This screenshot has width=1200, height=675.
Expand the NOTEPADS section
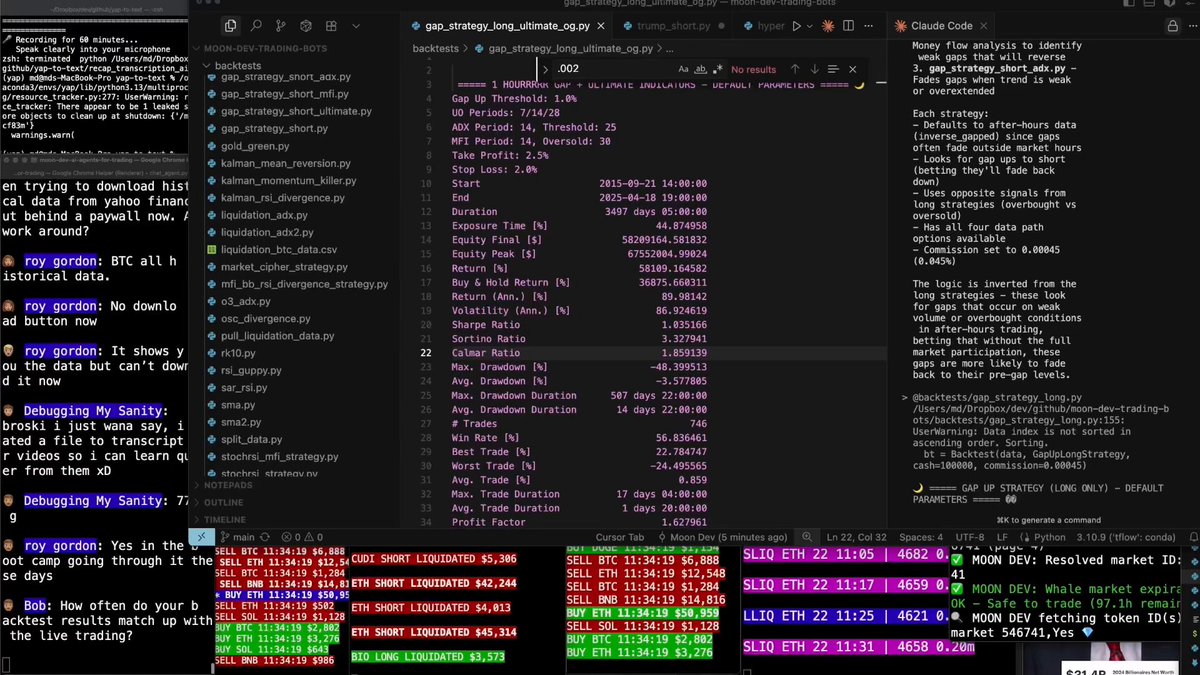229,485
